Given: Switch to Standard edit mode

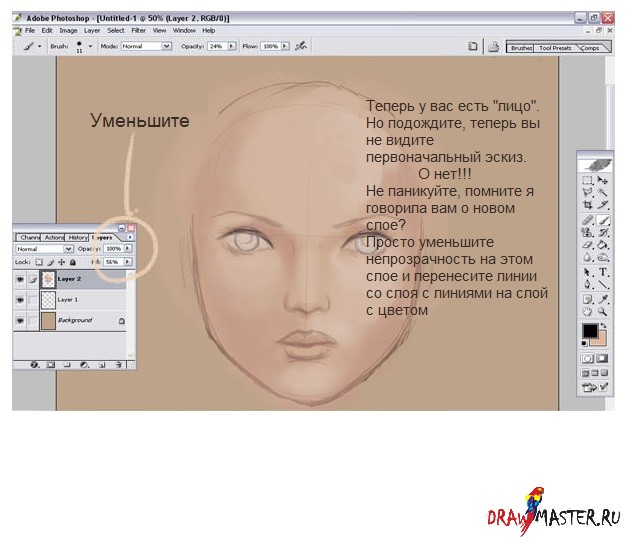Looking at the screenshot, I should 588,359.
